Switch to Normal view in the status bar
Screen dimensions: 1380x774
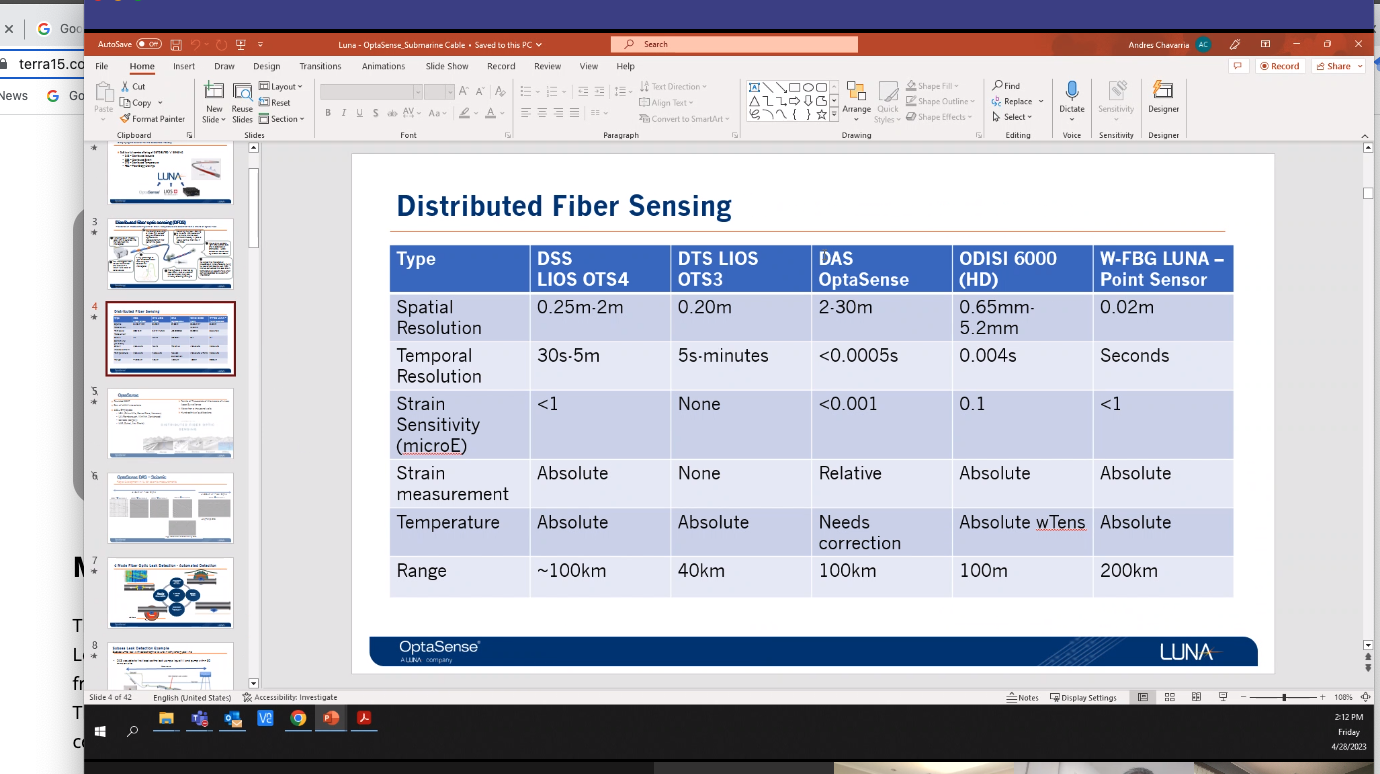[x=1142, y=697]
